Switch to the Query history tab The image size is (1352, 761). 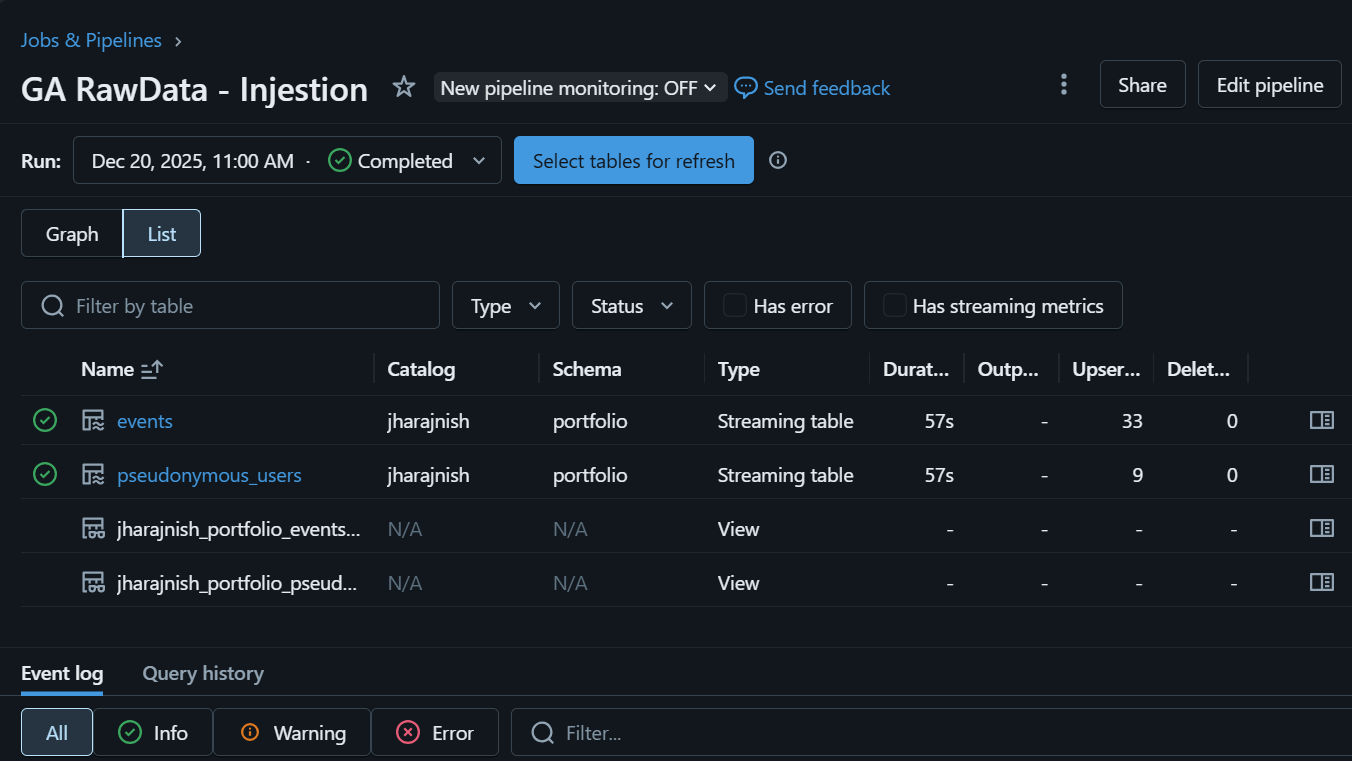coord(203,673)
